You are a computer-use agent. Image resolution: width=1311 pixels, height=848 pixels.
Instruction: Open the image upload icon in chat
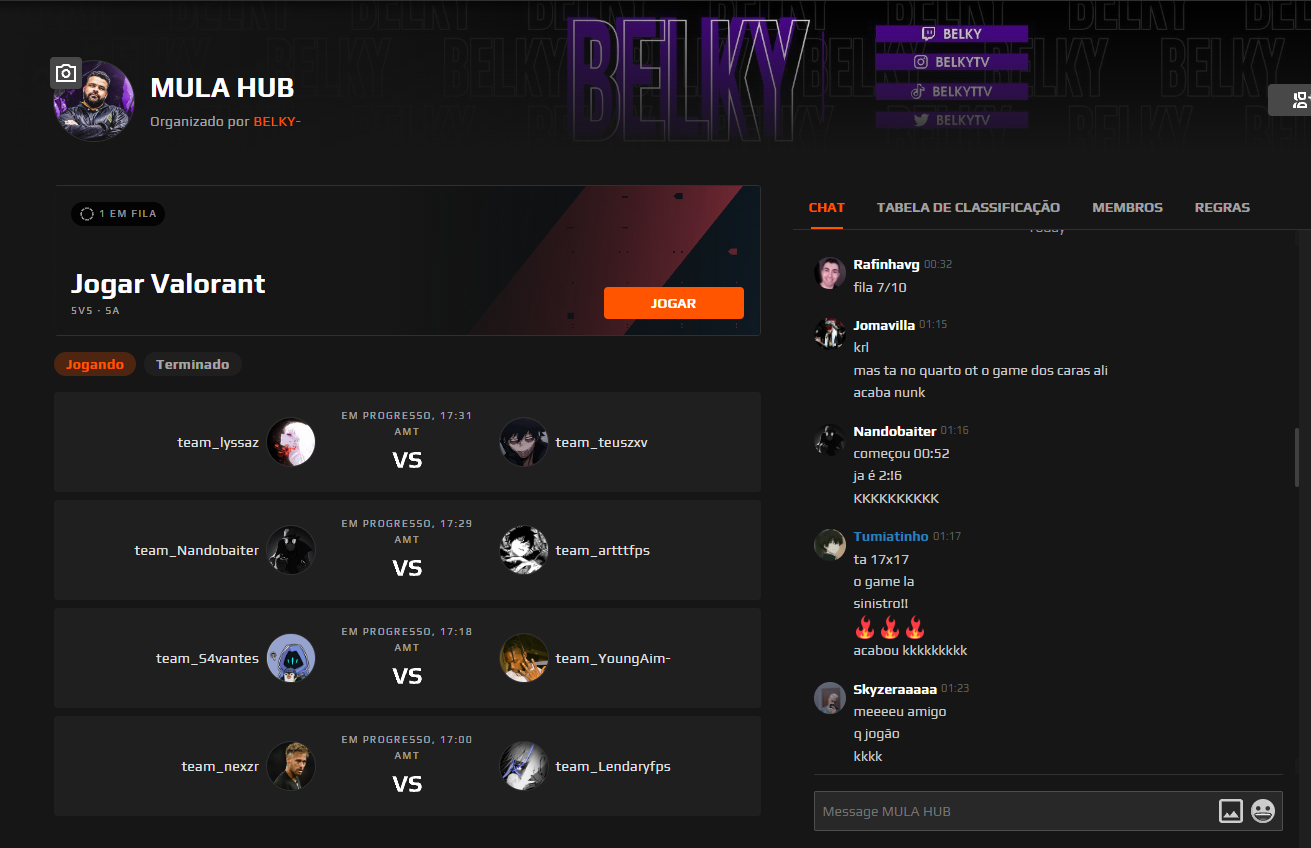1231,811
